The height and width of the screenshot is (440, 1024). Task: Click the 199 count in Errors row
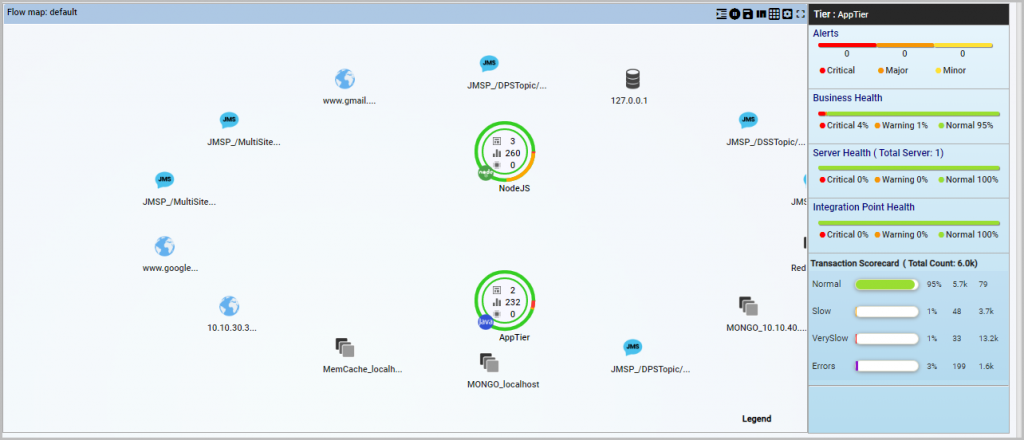click(960, 366)
